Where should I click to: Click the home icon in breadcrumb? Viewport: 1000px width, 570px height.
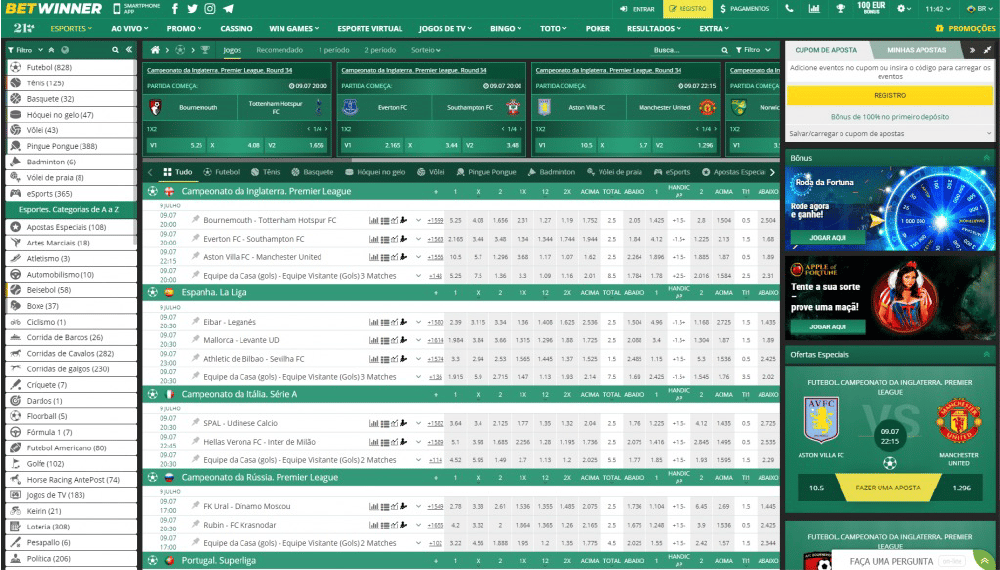[155, 50]
